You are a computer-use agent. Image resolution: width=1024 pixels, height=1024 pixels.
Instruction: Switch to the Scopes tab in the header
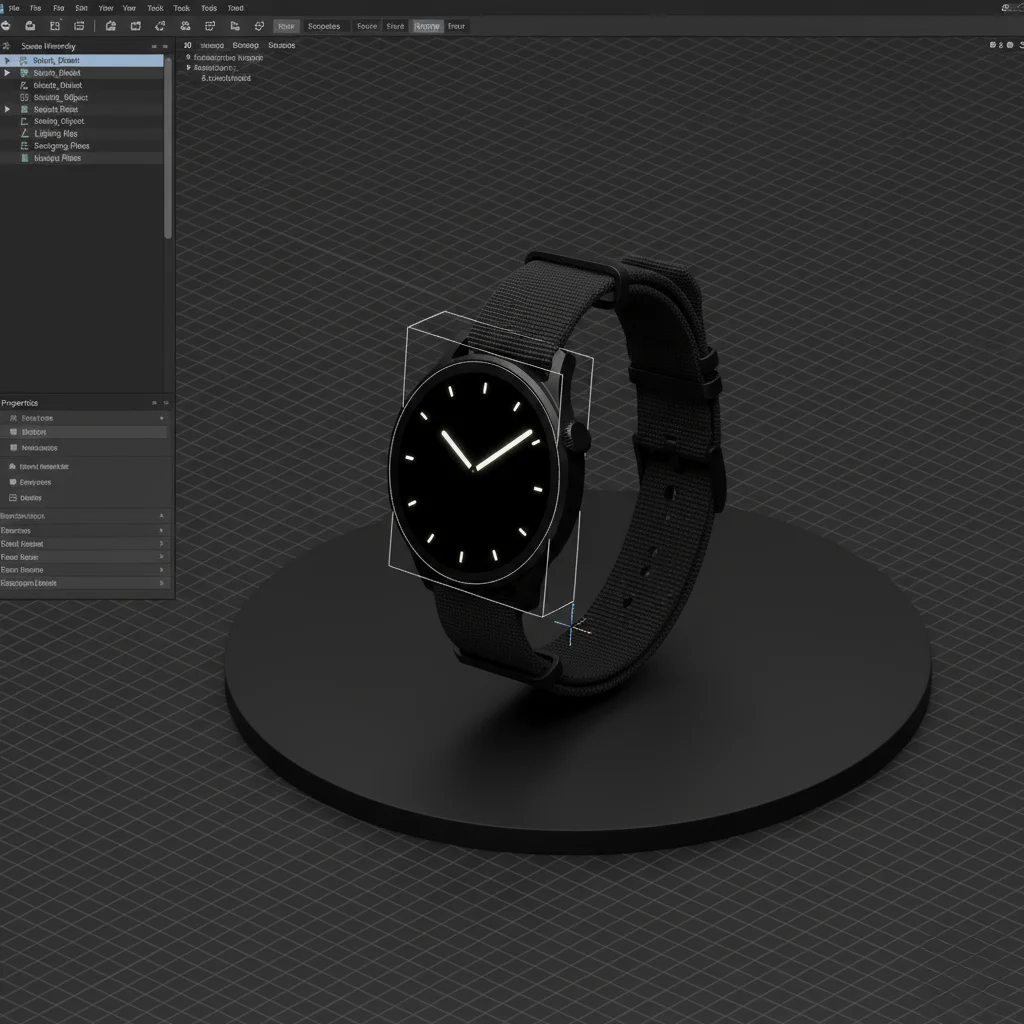pos(325,25)
